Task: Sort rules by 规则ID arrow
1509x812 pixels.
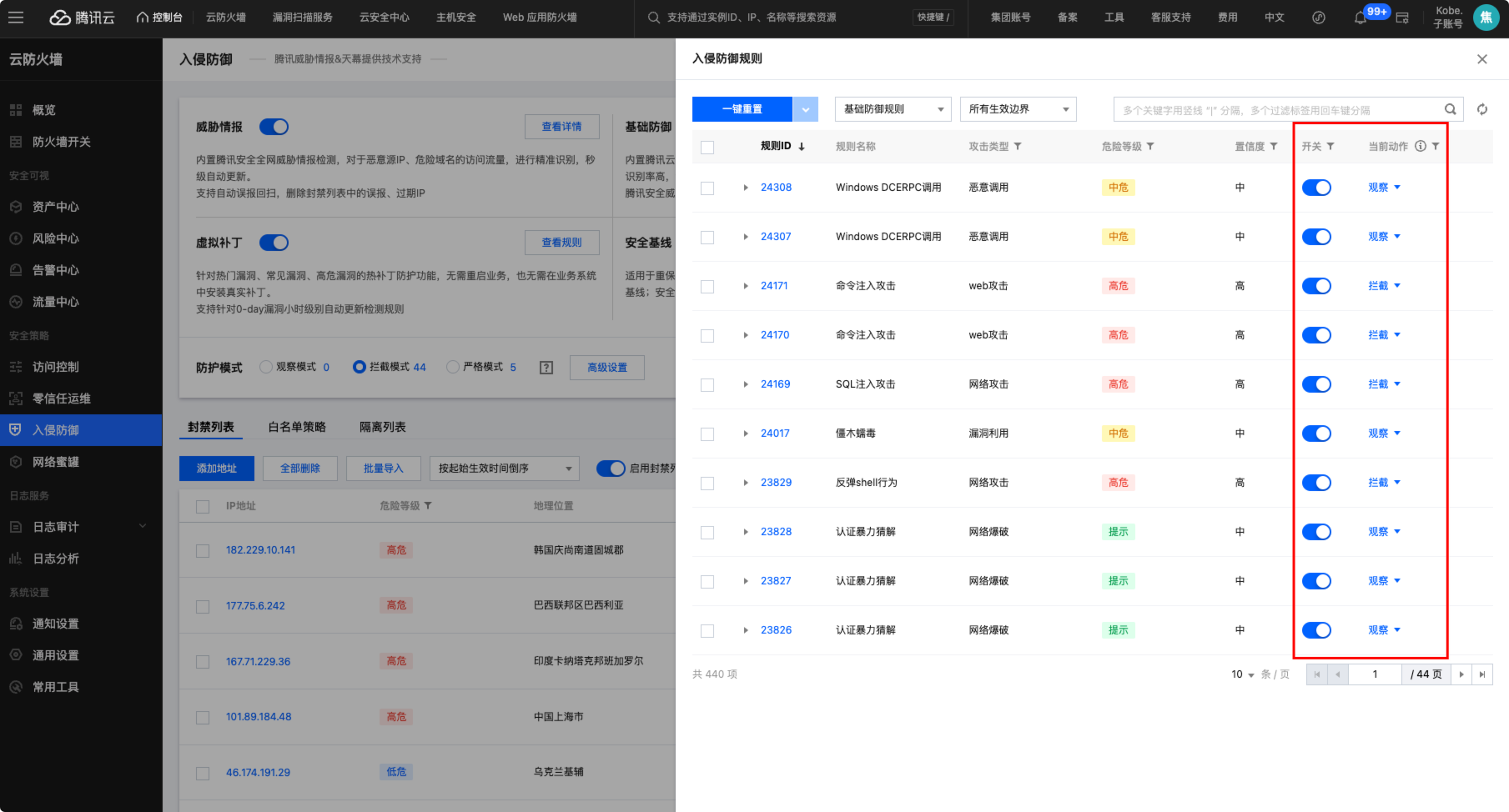Action: point(802,147)
